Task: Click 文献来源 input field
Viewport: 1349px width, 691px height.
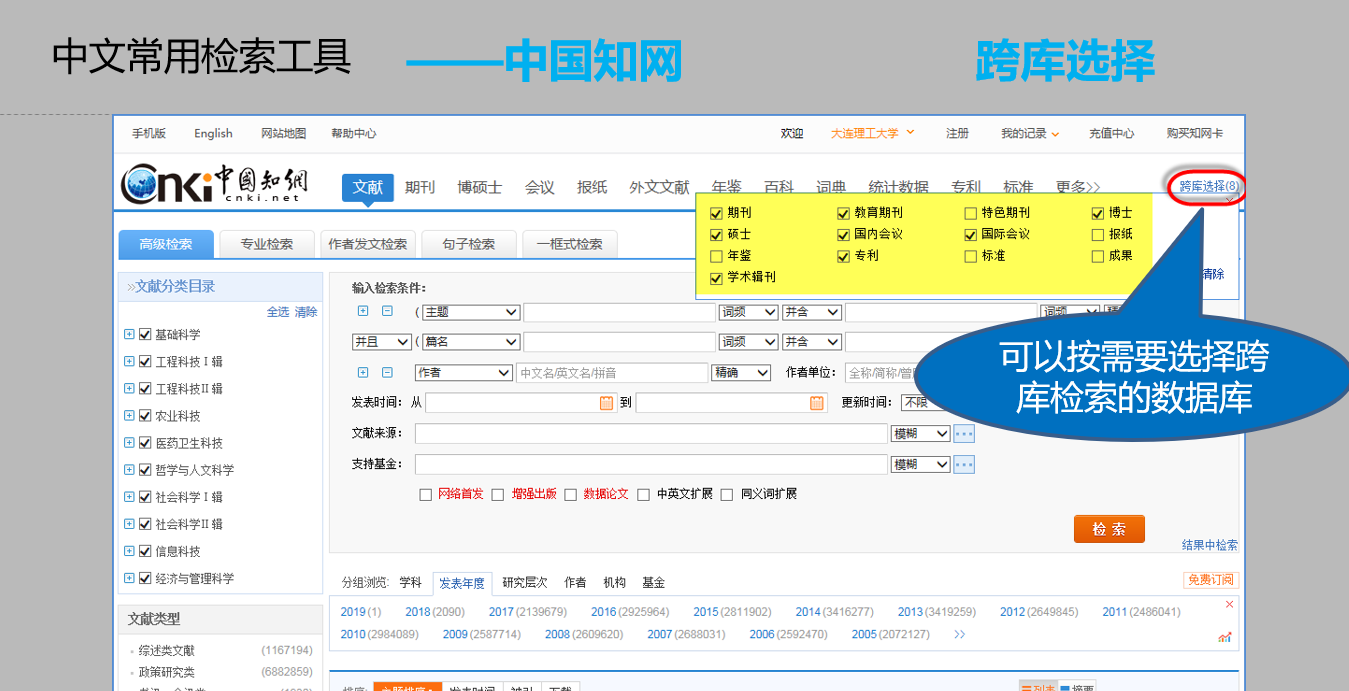Action: point(651,434)
